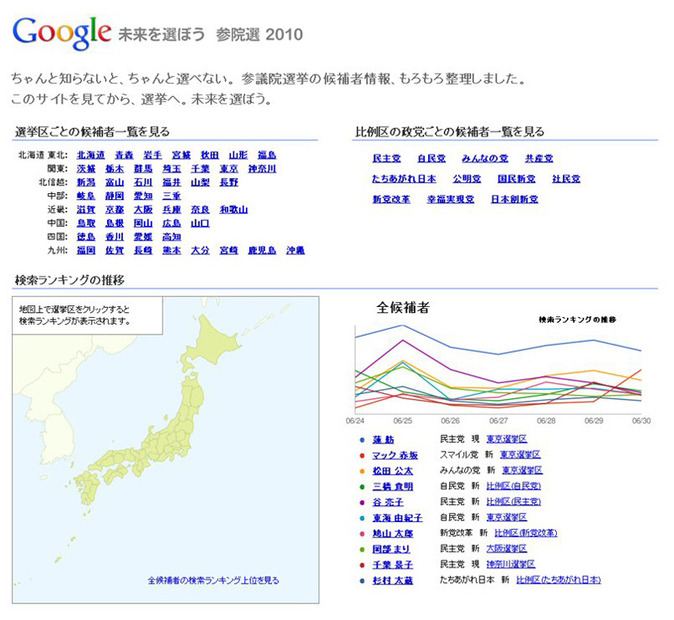
Task: Open the 青森 prefecture link
Action: (x=124, y=155)
